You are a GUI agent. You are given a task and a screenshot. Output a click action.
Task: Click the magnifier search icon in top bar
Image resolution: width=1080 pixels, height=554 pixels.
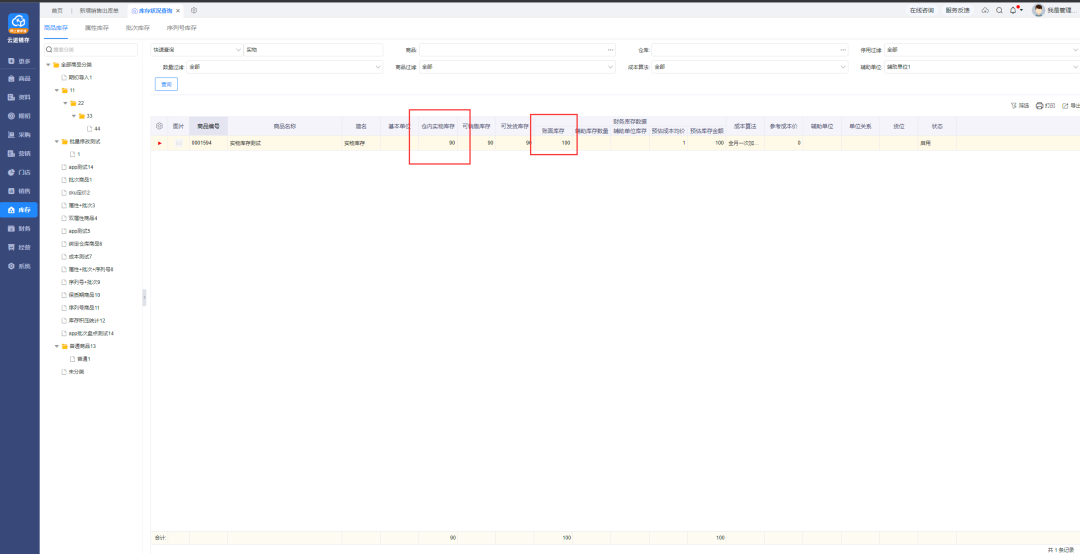click(999, 10)
